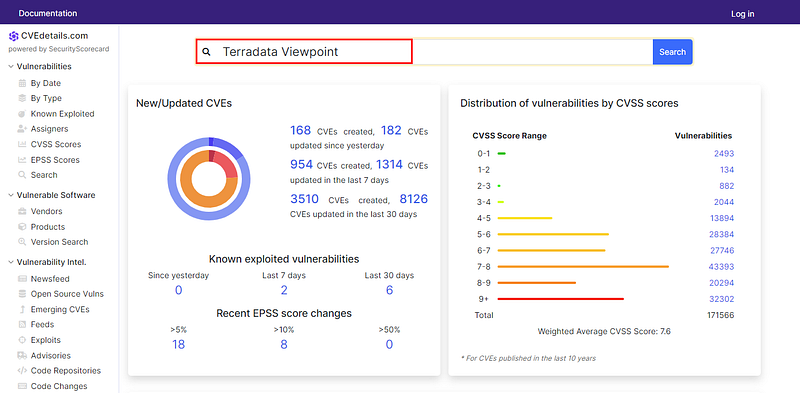Click the >10% EPSS change count 8

[x=284, y=345]
